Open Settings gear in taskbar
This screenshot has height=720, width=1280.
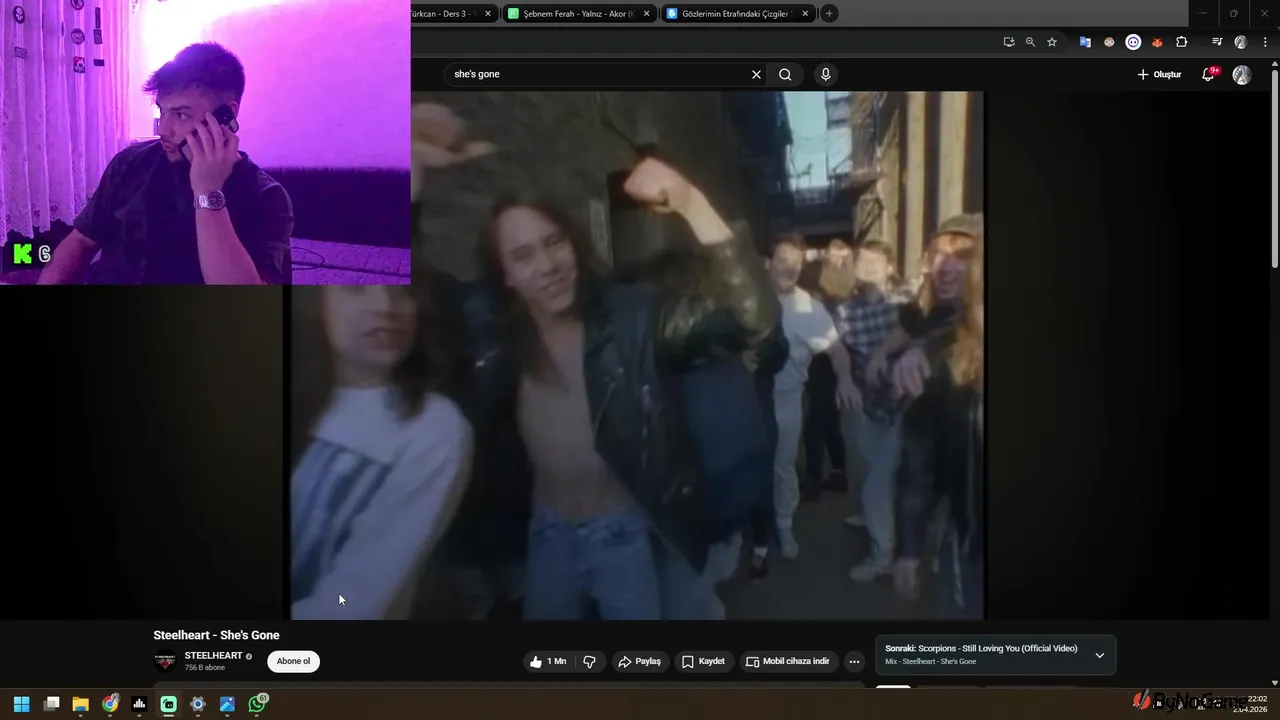pyautogui.click(x=198, y=704)
